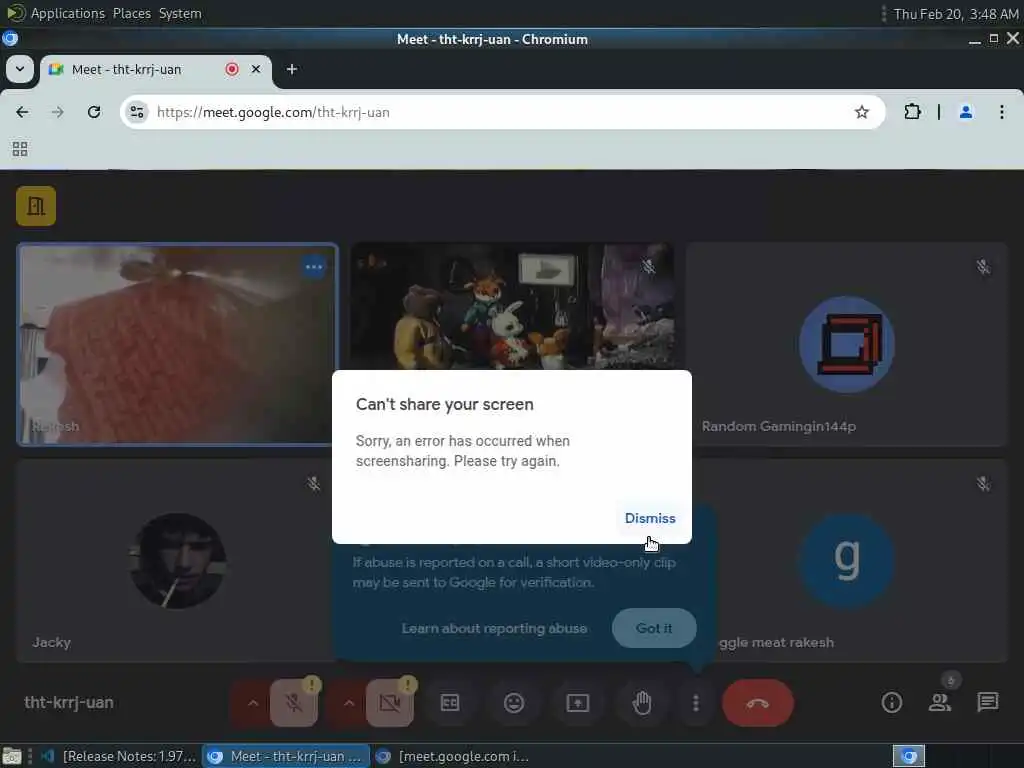
Task: Go back in browser history
Action: click(x=22, y=112)
